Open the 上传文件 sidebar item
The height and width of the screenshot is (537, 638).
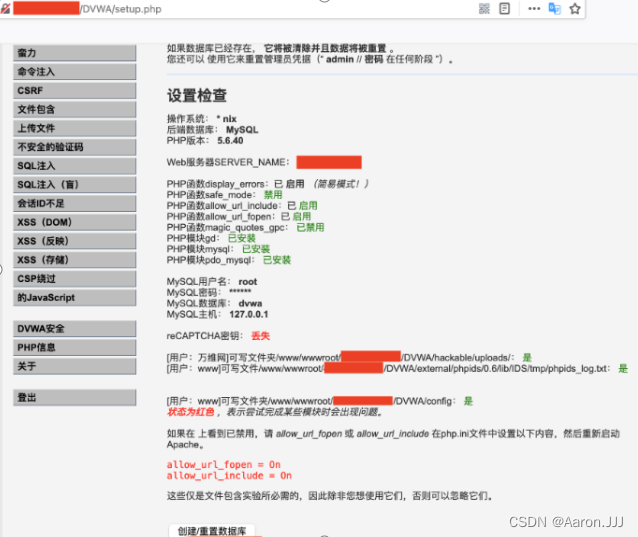[75, 128]
